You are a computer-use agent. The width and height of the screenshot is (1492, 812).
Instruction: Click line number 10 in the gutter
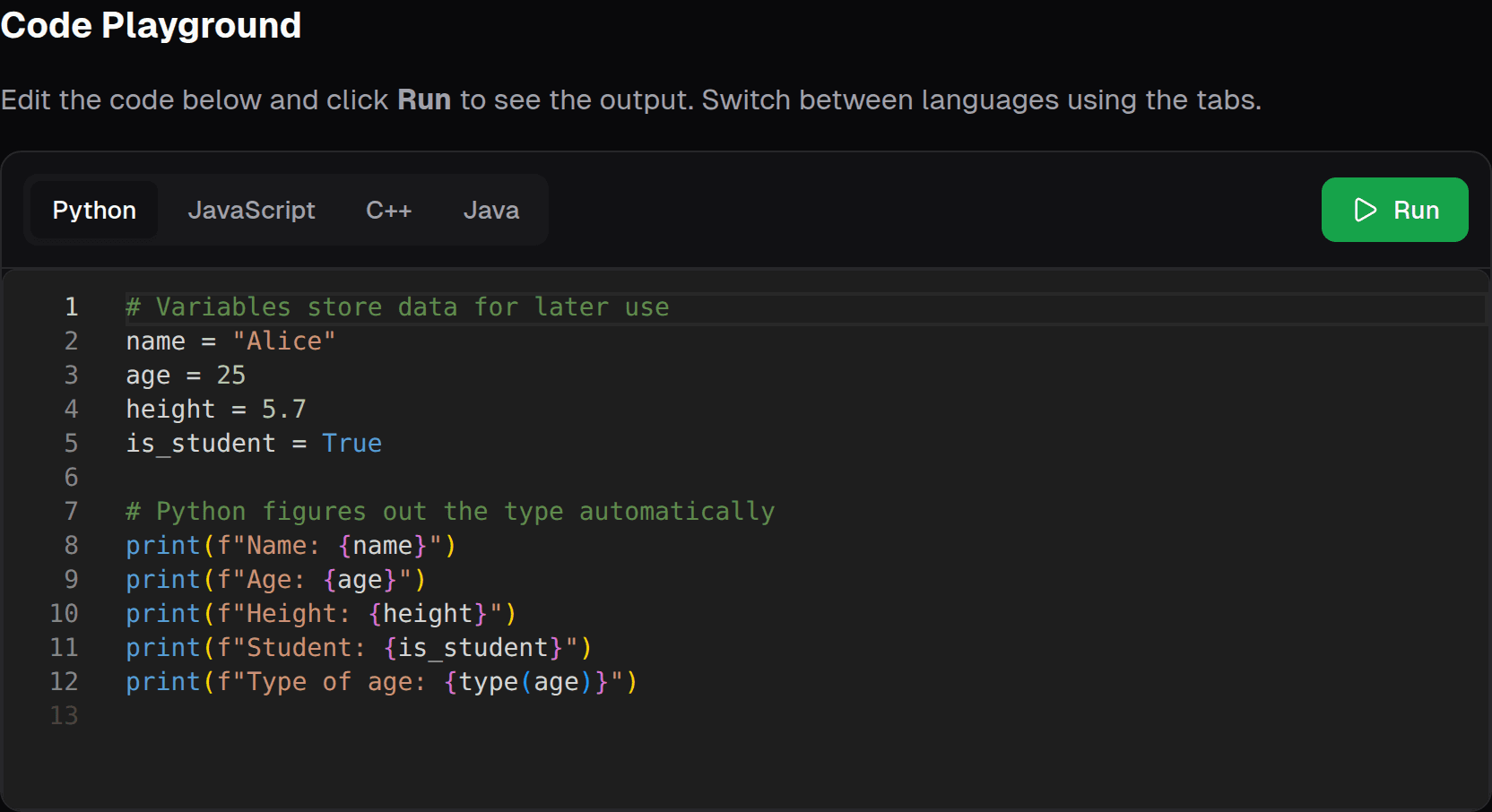point(65,614)
